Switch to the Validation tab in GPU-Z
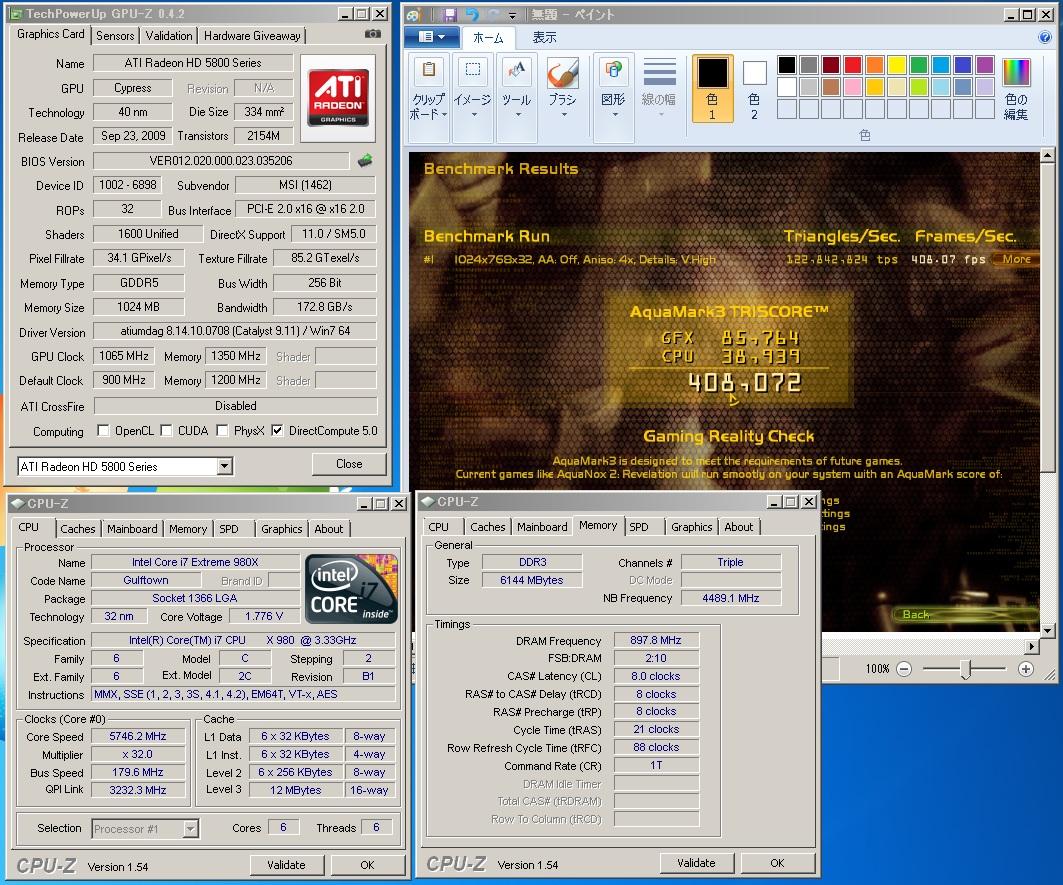Image resolution: width=1063 pixels, height=885 pixels. pos(169,35)
